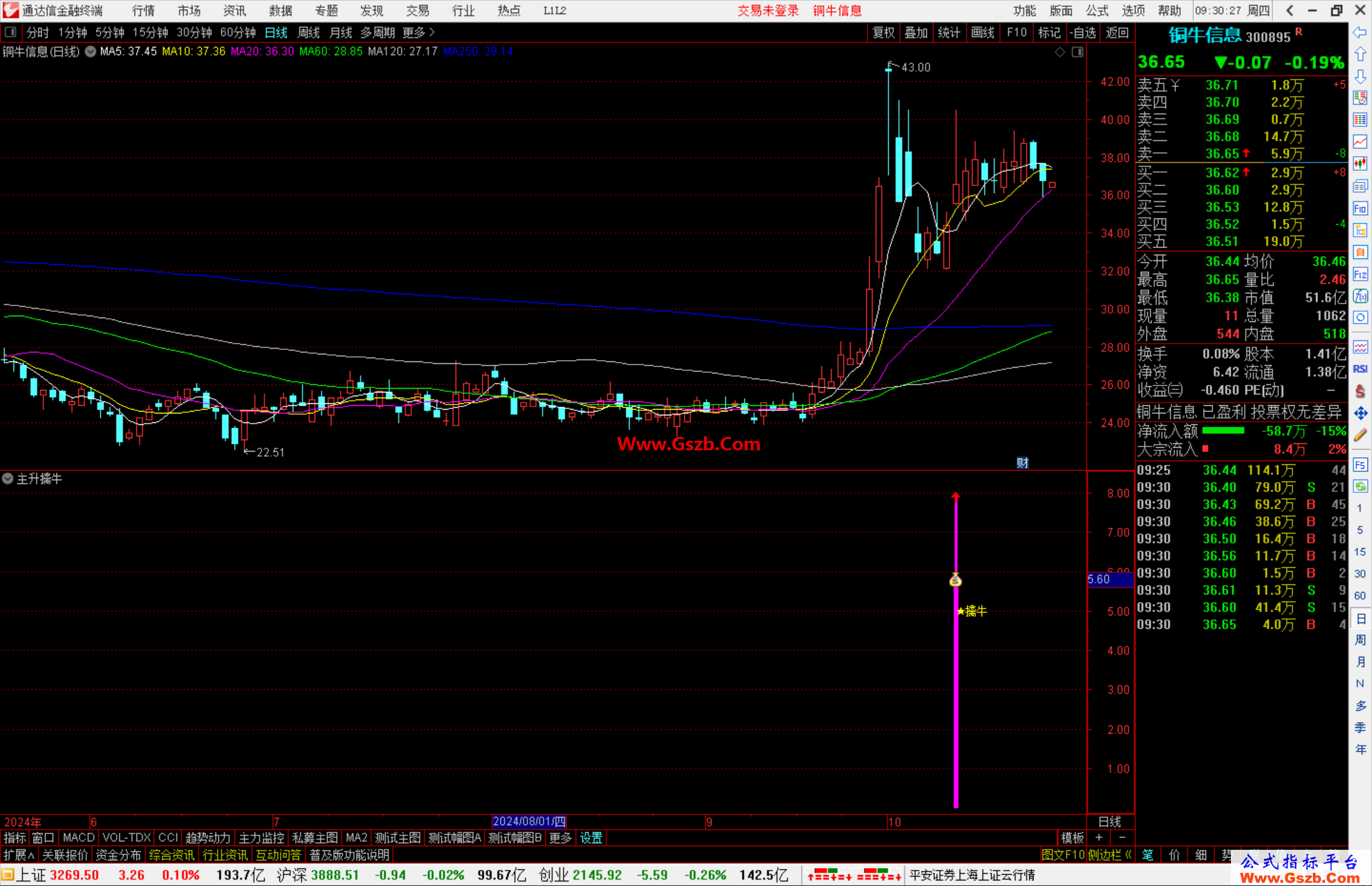
Task: Open the tree structure sidebar icon
Action: 1360,230
